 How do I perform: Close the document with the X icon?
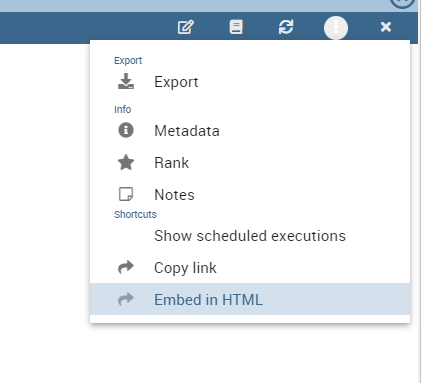386,27
